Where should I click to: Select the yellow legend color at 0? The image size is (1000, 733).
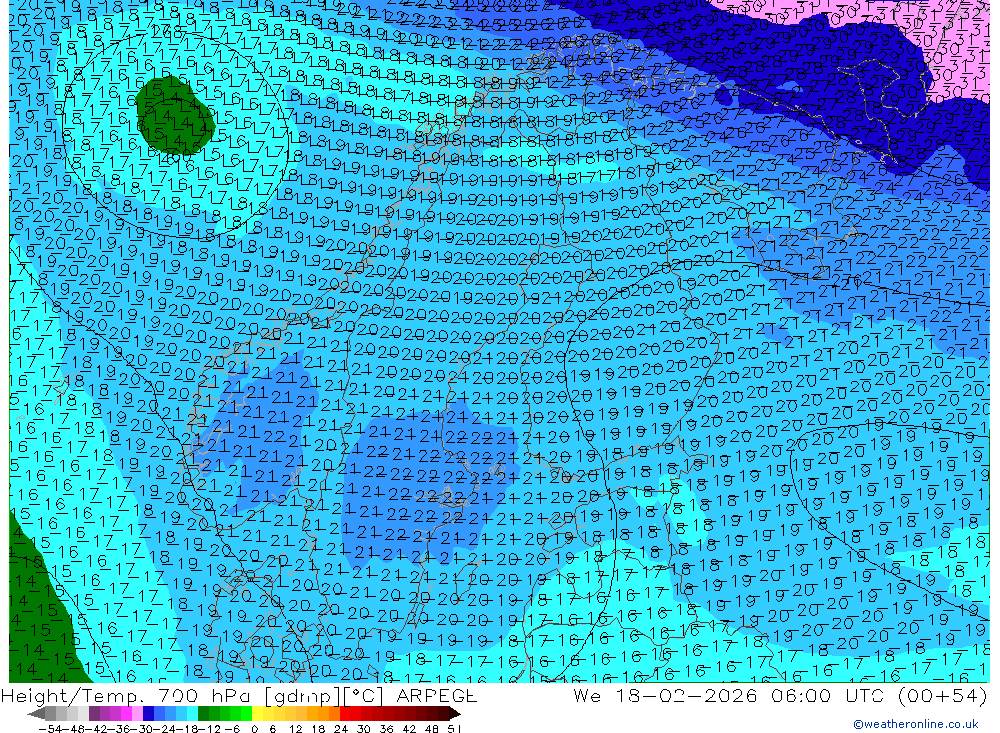[258, 714]
